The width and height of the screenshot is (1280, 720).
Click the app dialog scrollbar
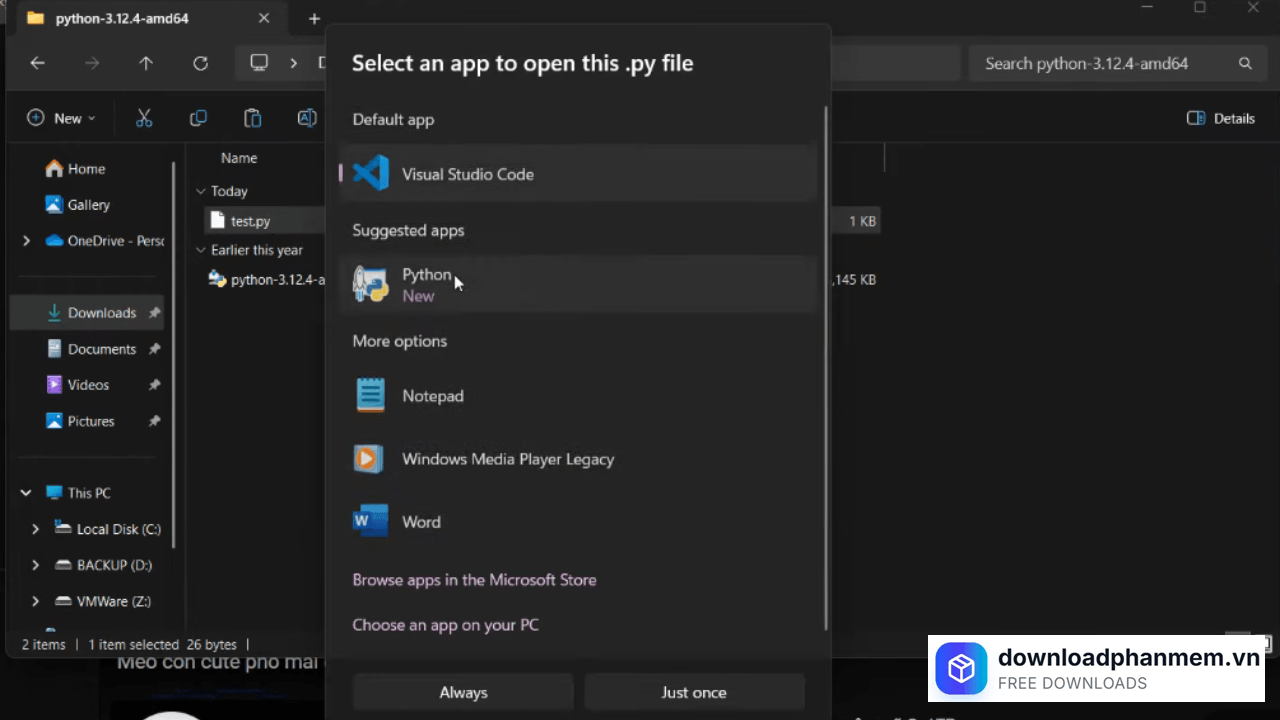(x=826, y=368)
